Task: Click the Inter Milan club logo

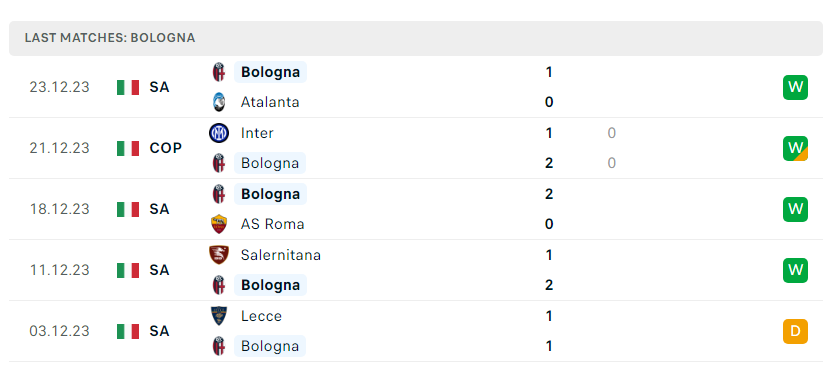Action: pos(218,133)
